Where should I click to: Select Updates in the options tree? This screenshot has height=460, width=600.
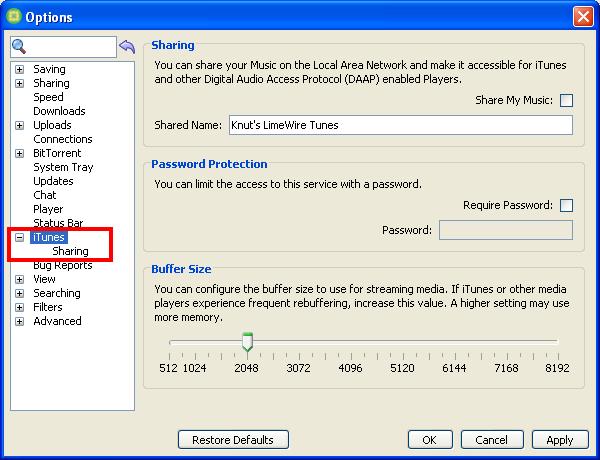(53, 181)
